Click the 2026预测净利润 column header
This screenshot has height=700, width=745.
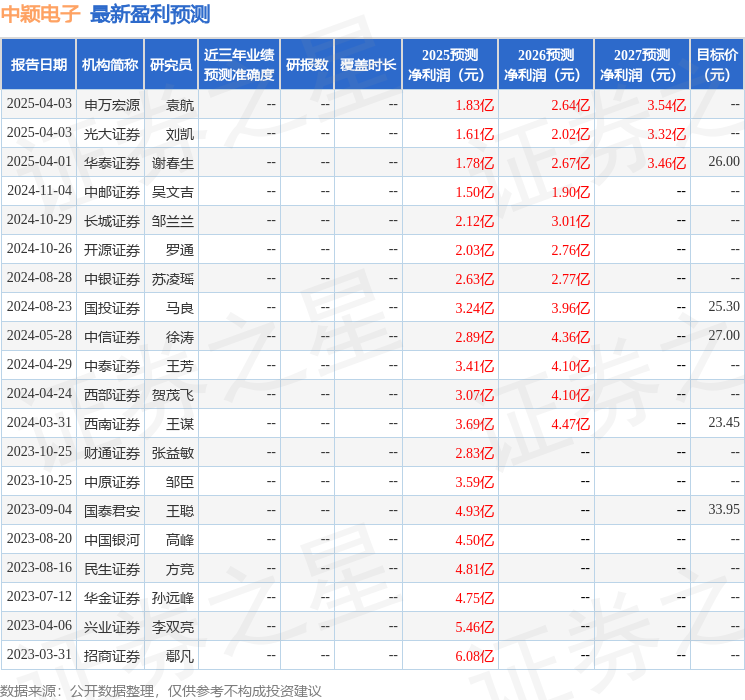pyautogui.click(x=546, y=65)
